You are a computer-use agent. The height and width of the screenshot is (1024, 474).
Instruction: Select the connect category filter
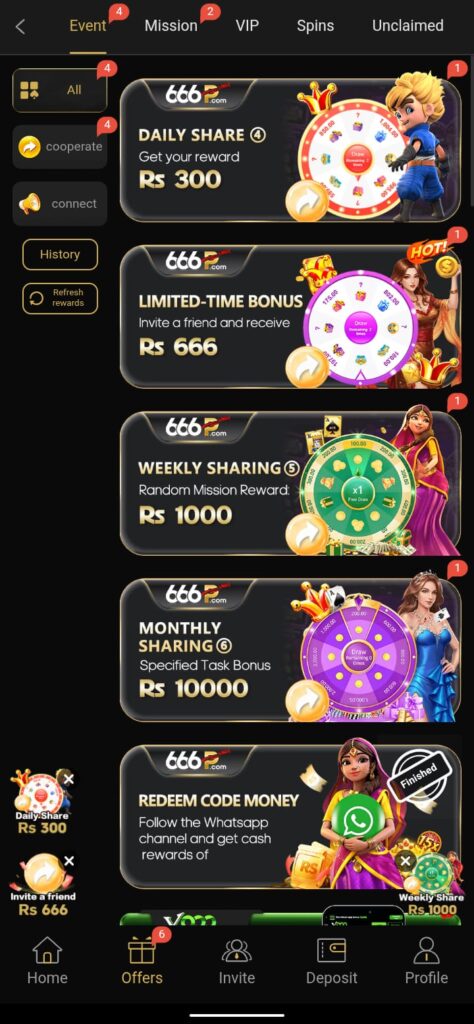(60, 204)
